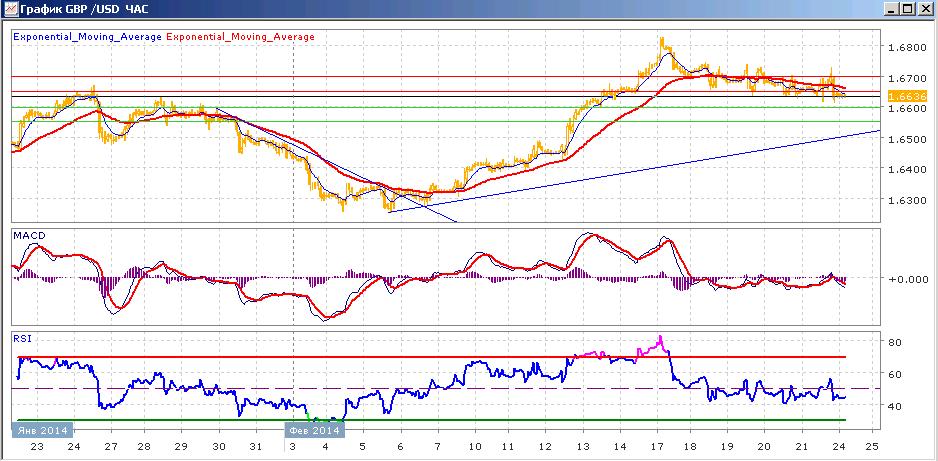Screen dimensions: 938x461
Task: Click date 3 on the time axis
Action: 293,447
